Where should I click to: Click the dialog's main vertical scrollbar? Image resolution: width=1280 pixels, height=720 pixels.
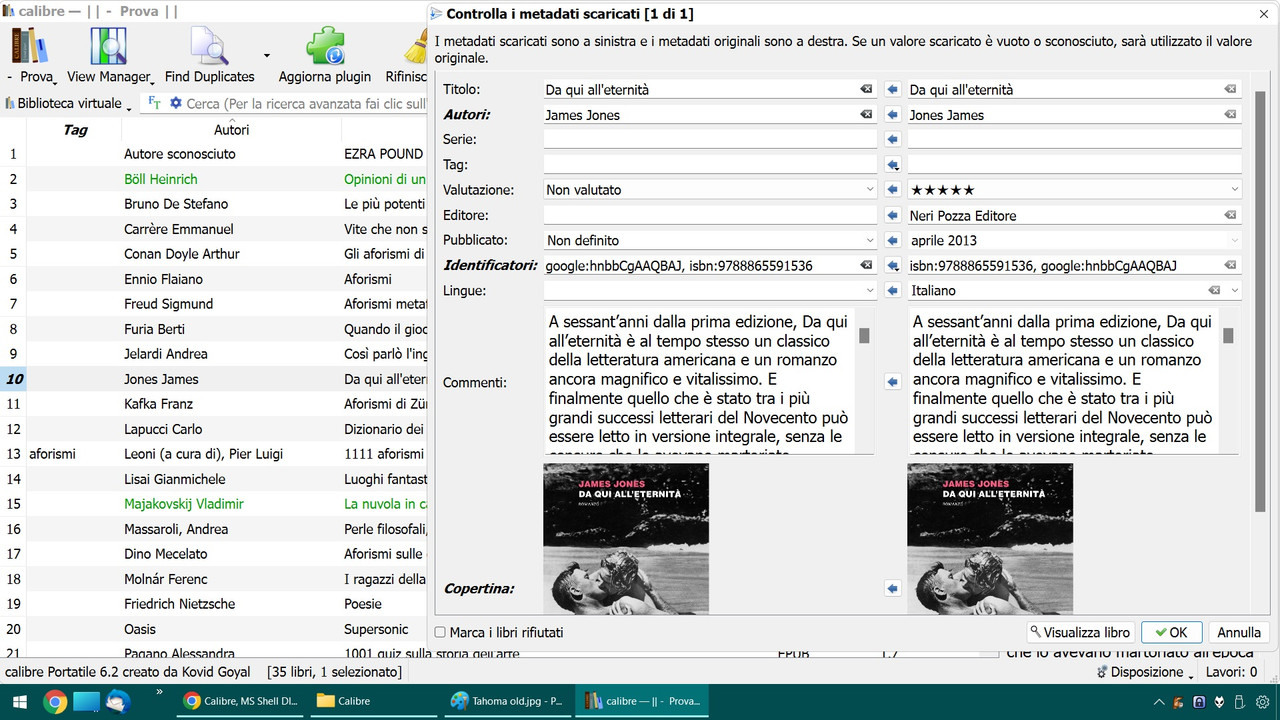(1262, 300)
